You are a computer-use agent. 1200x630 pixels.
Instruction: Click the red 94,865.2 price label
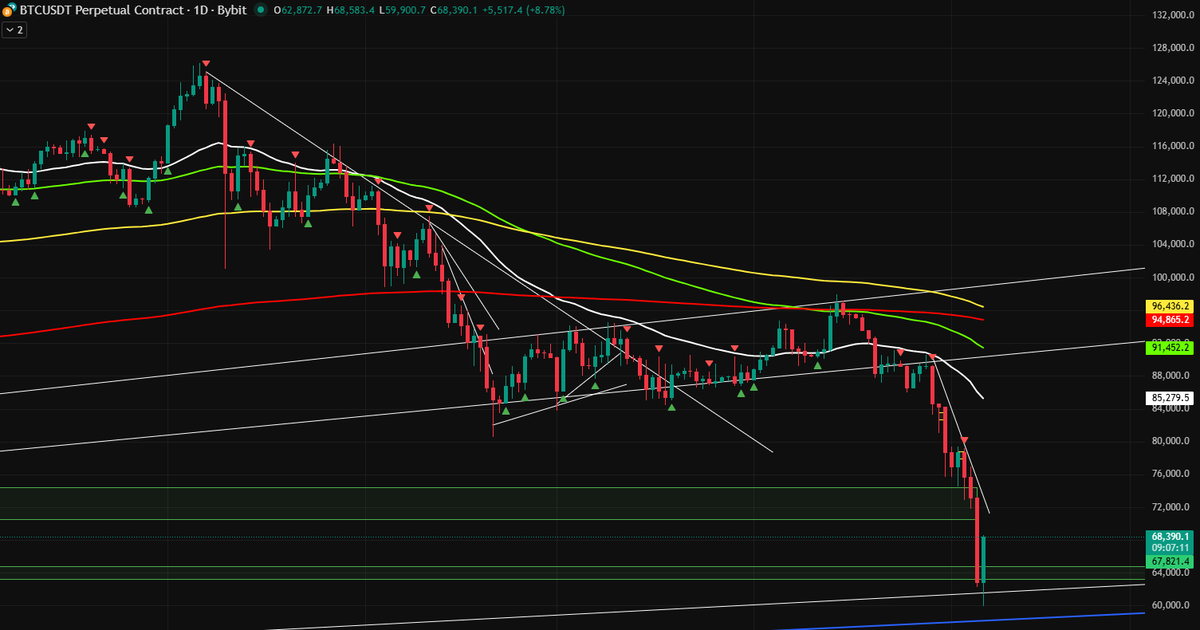(x=1168, y=320)
